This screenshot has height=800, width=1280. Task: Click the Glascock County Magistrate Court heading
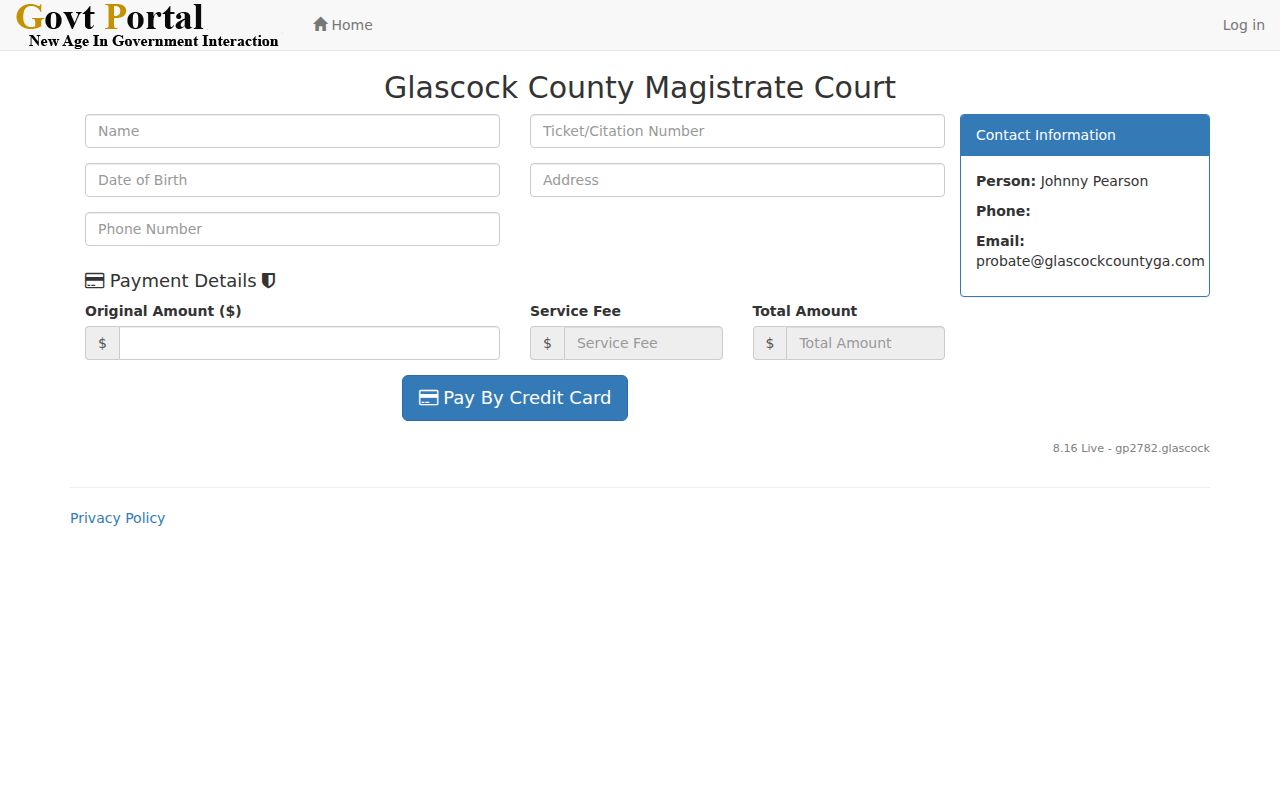(640, 87)
